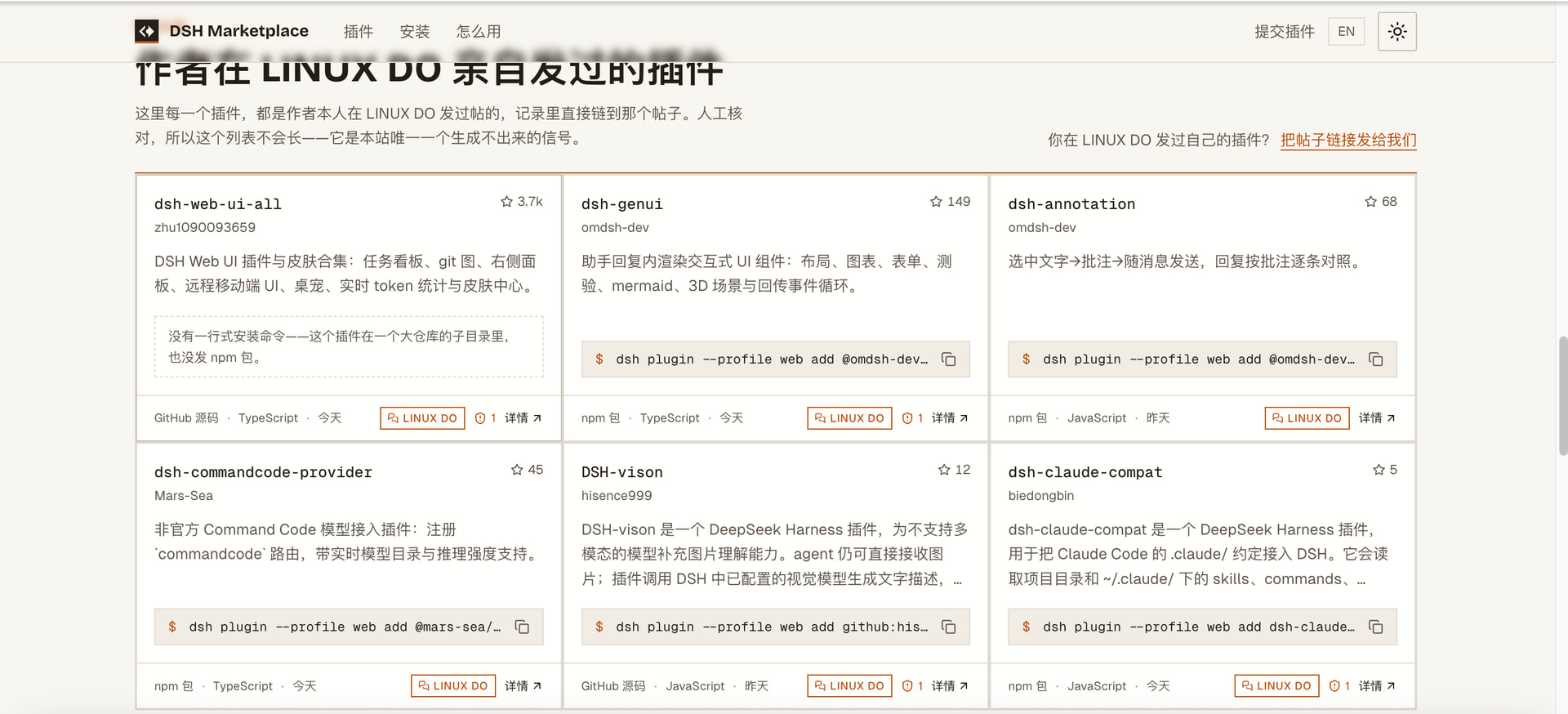Open 详情 link for dsh-genui
The image size is (1568, 714).
pyautogui.click(x=950, y=417)
